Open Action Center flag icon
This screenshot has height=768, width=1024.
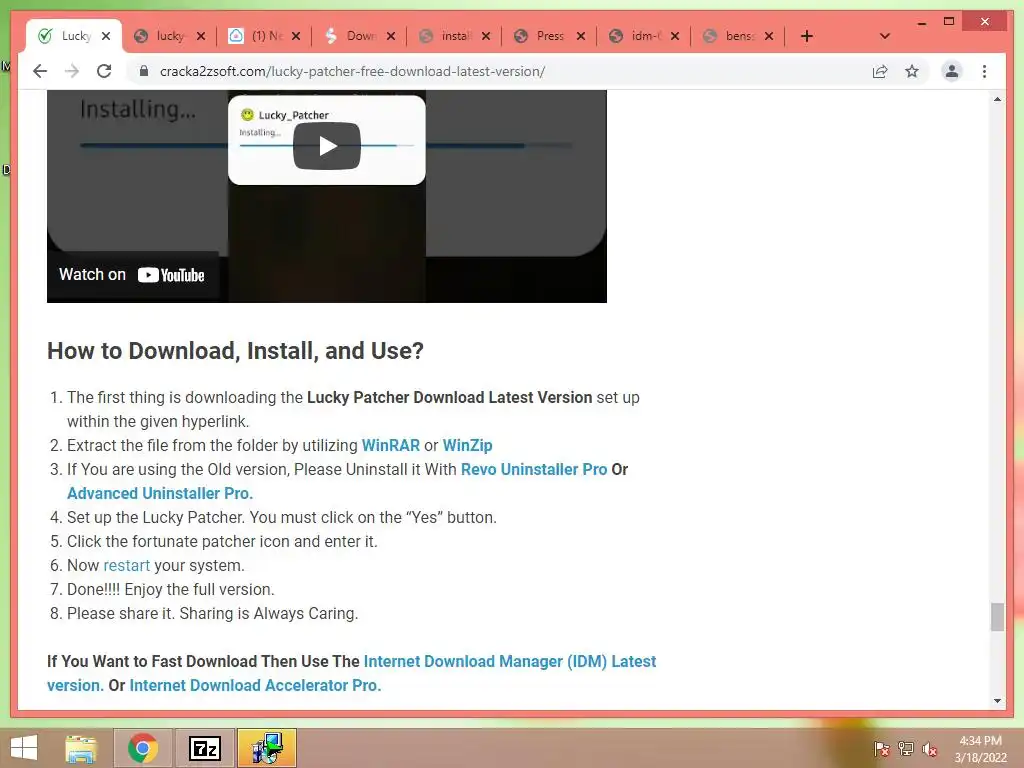coord(881,749)
